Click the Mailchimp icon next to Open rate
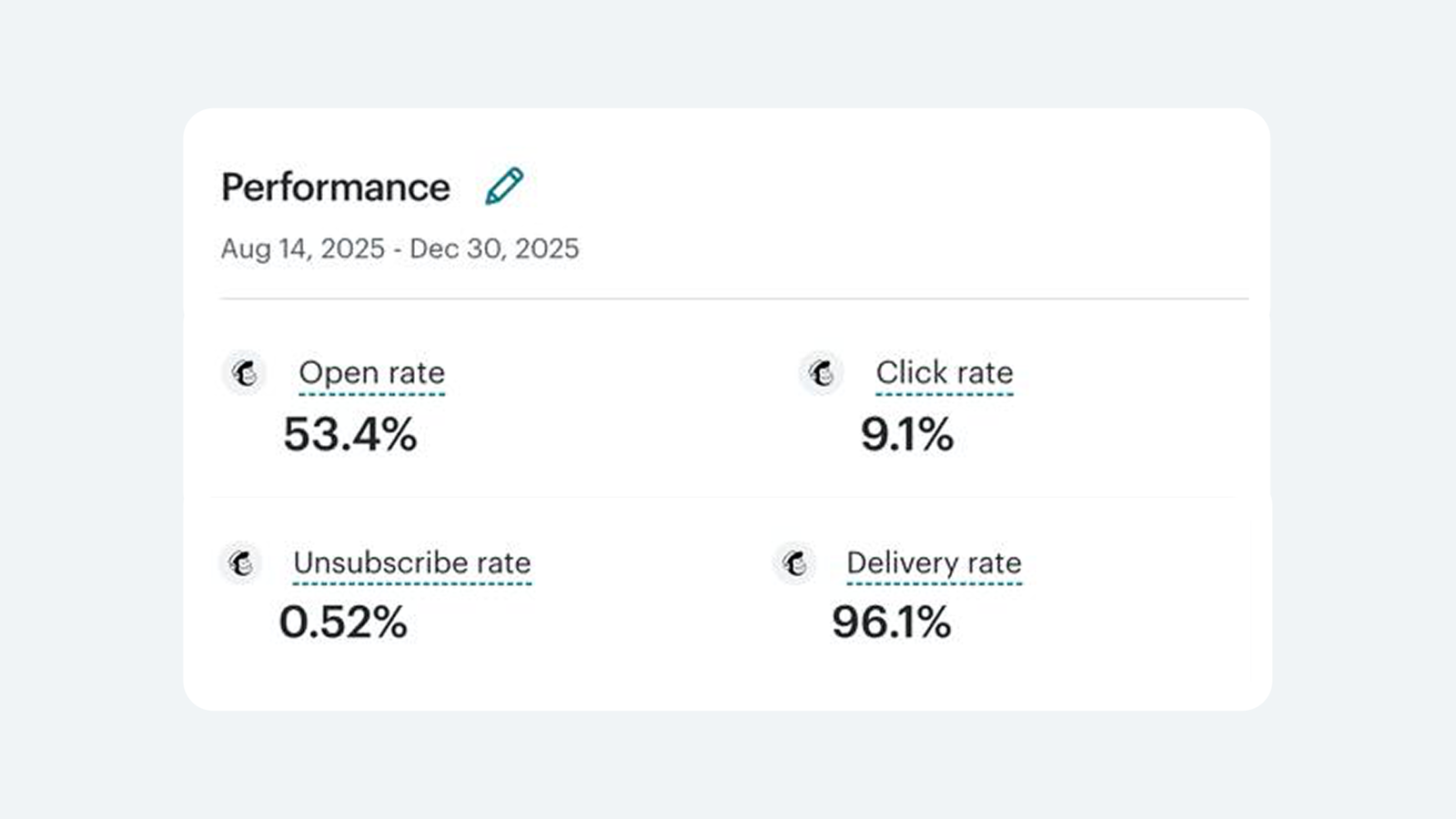This screenshot has width=1456, height=819. 244,373
